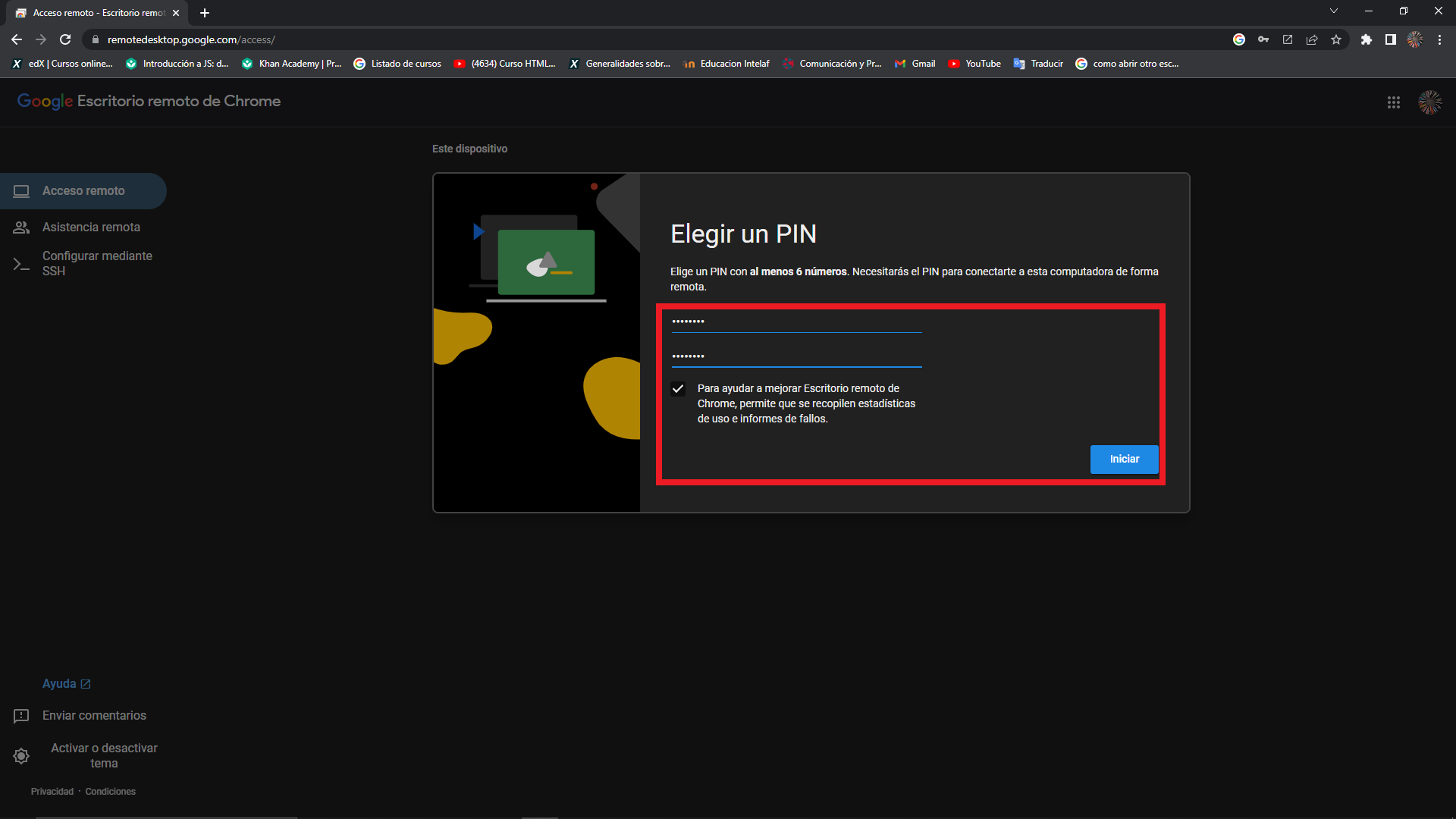Uncheck the usage statistics checkbox
The image size is (1456, 819).
coord(678,389)
